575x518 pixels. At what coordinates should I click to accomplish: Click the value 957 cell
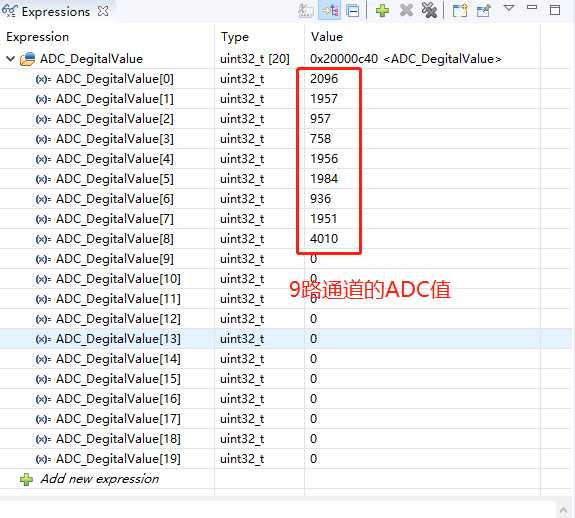pyautogui.click(x=320, y=118)
